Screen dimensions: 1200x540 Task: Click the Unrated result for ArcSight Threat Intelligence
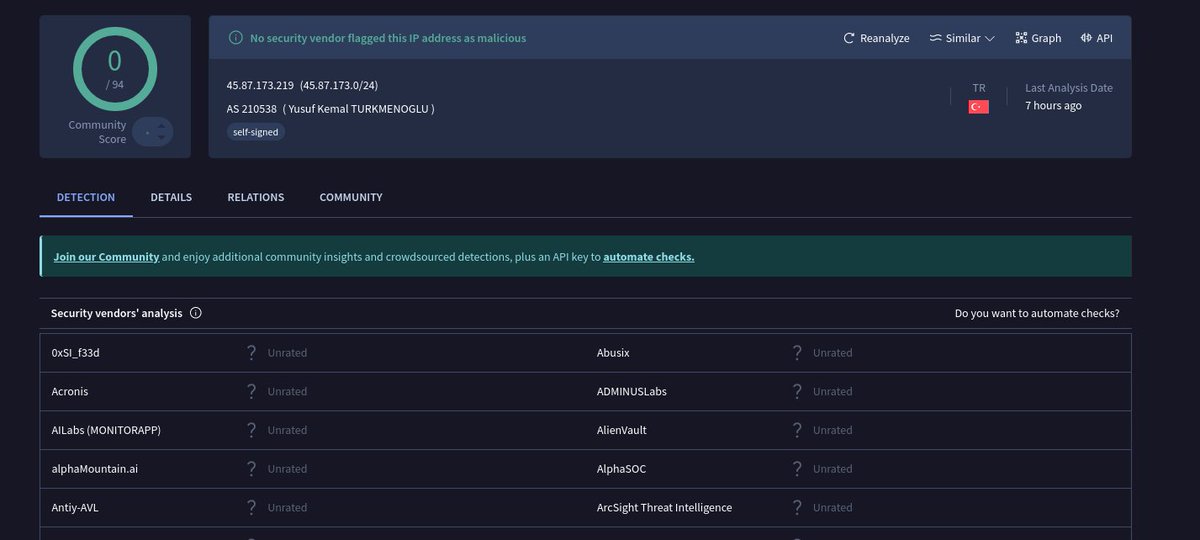(x=833, y=507)
